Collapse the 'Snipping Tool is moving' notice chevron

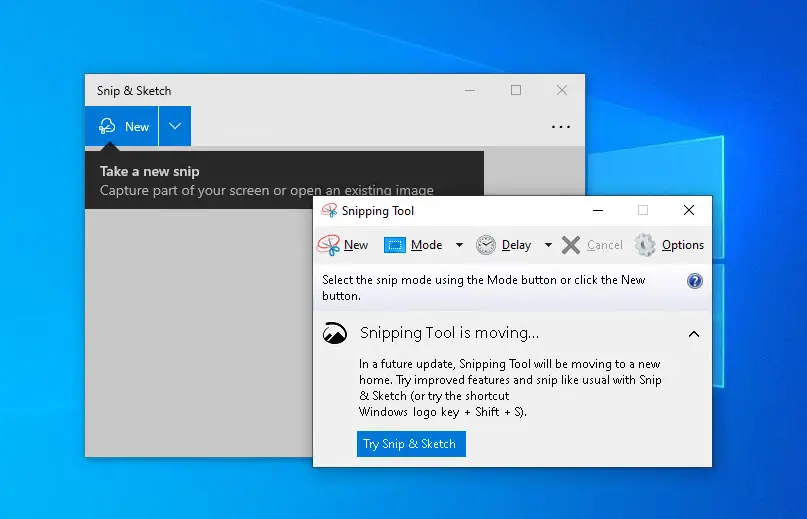(x=694, y=334)
